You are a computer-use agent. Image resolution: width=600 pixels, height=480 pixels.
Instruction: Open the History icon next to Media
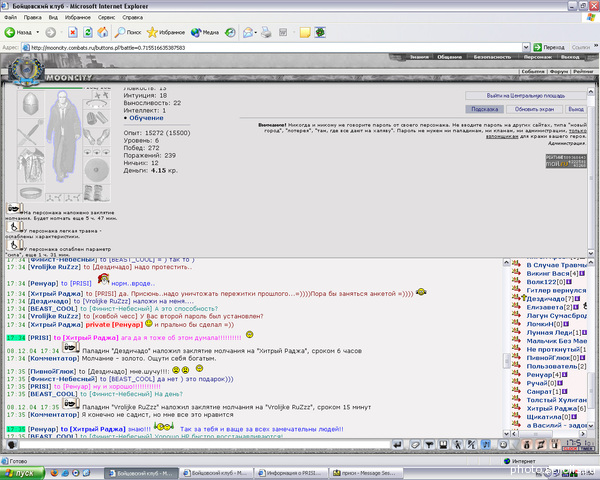230,33
